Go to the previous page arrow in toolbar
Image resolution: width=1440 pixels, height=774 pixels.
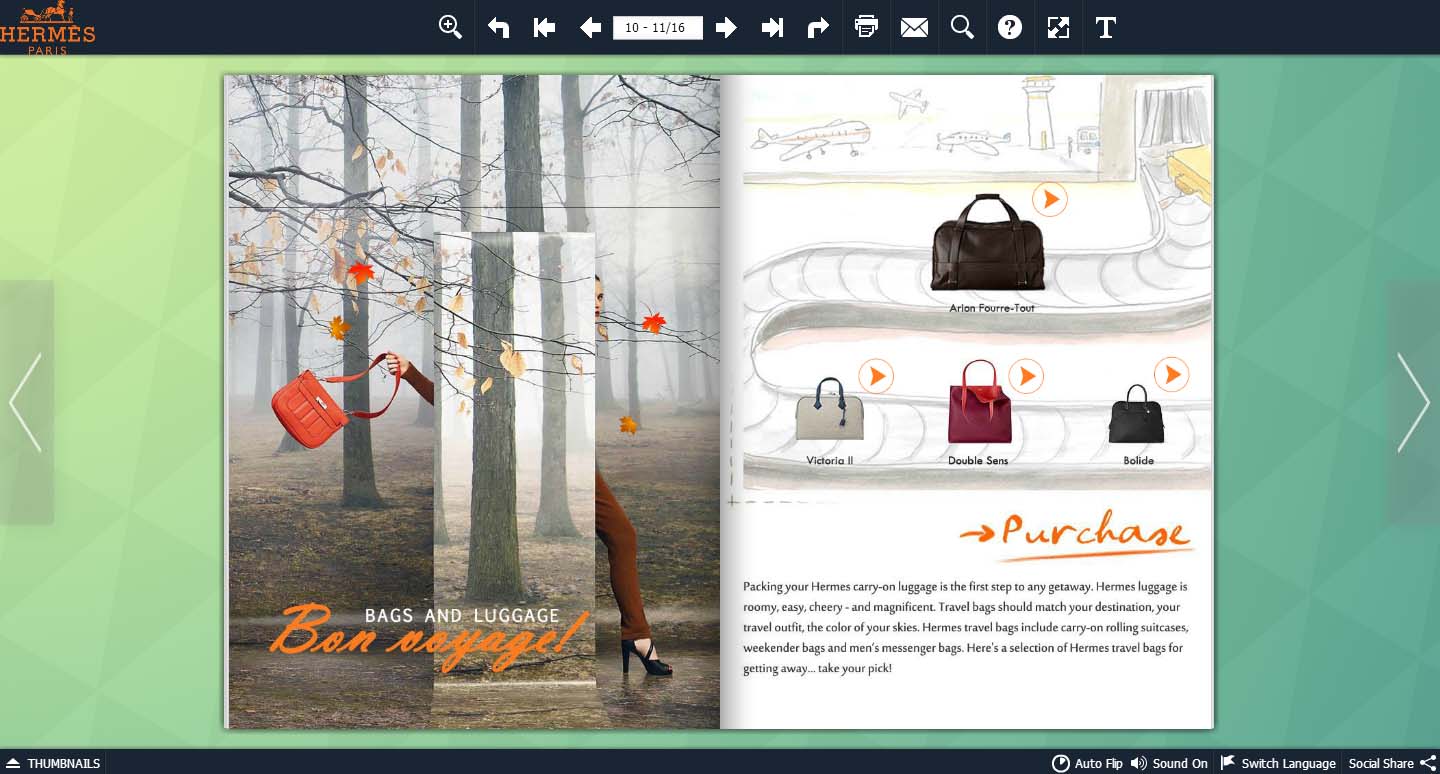point(590,27)
